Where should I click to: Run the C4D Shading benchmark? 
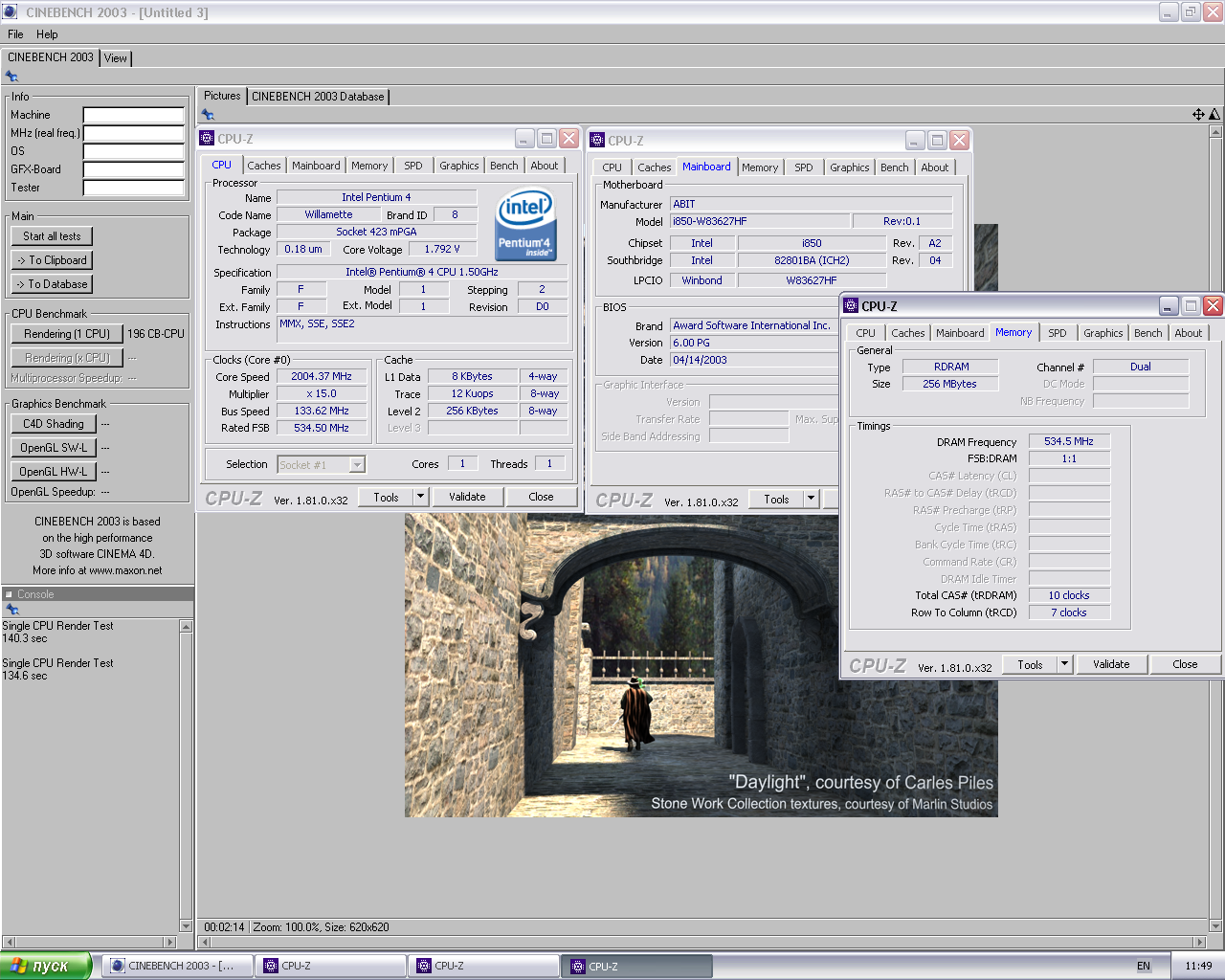pos(54,424)
